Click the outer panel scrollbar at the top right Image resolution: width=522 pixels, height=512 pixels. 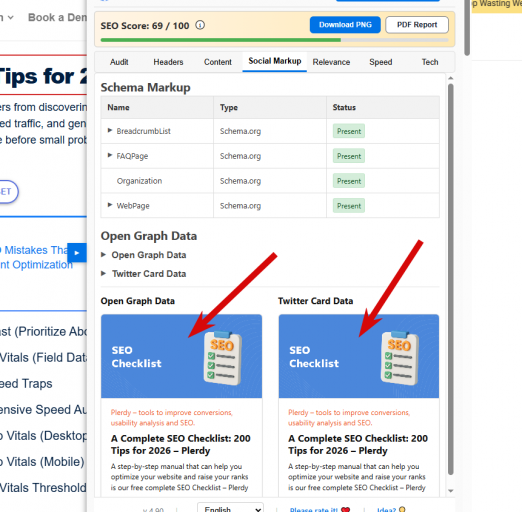tap(467, 27)
